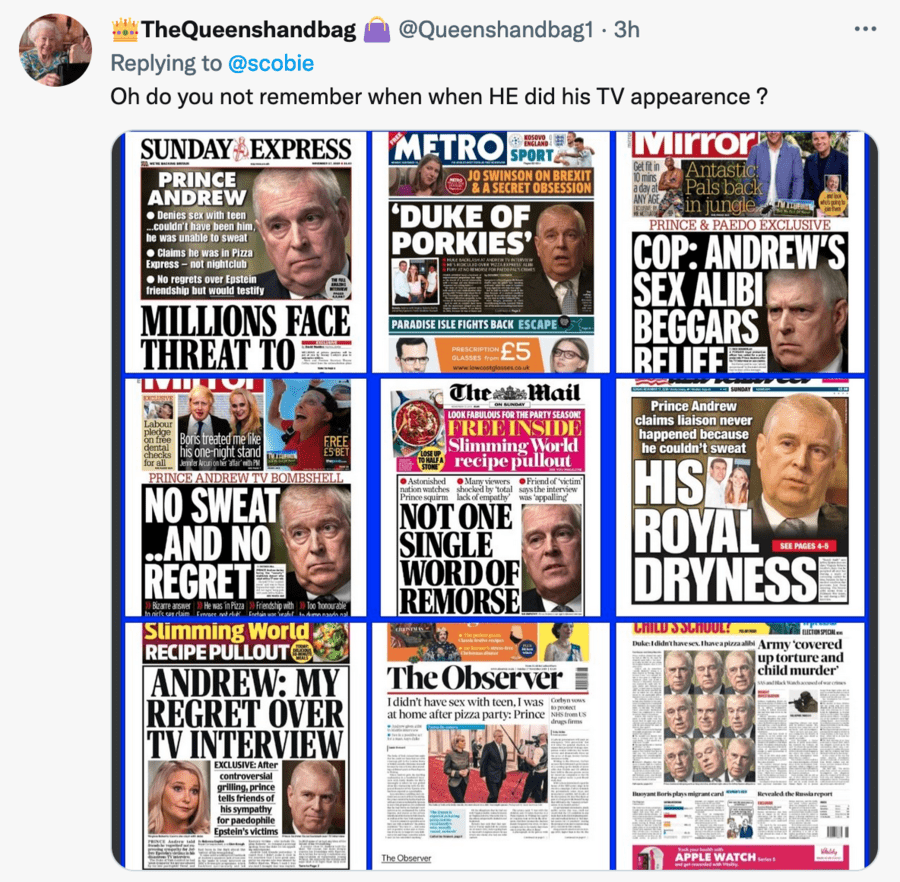The image size is (900, 882).
Task: Open the Sunday Express Prince Andrew front page
Action: tap(246, 253)
